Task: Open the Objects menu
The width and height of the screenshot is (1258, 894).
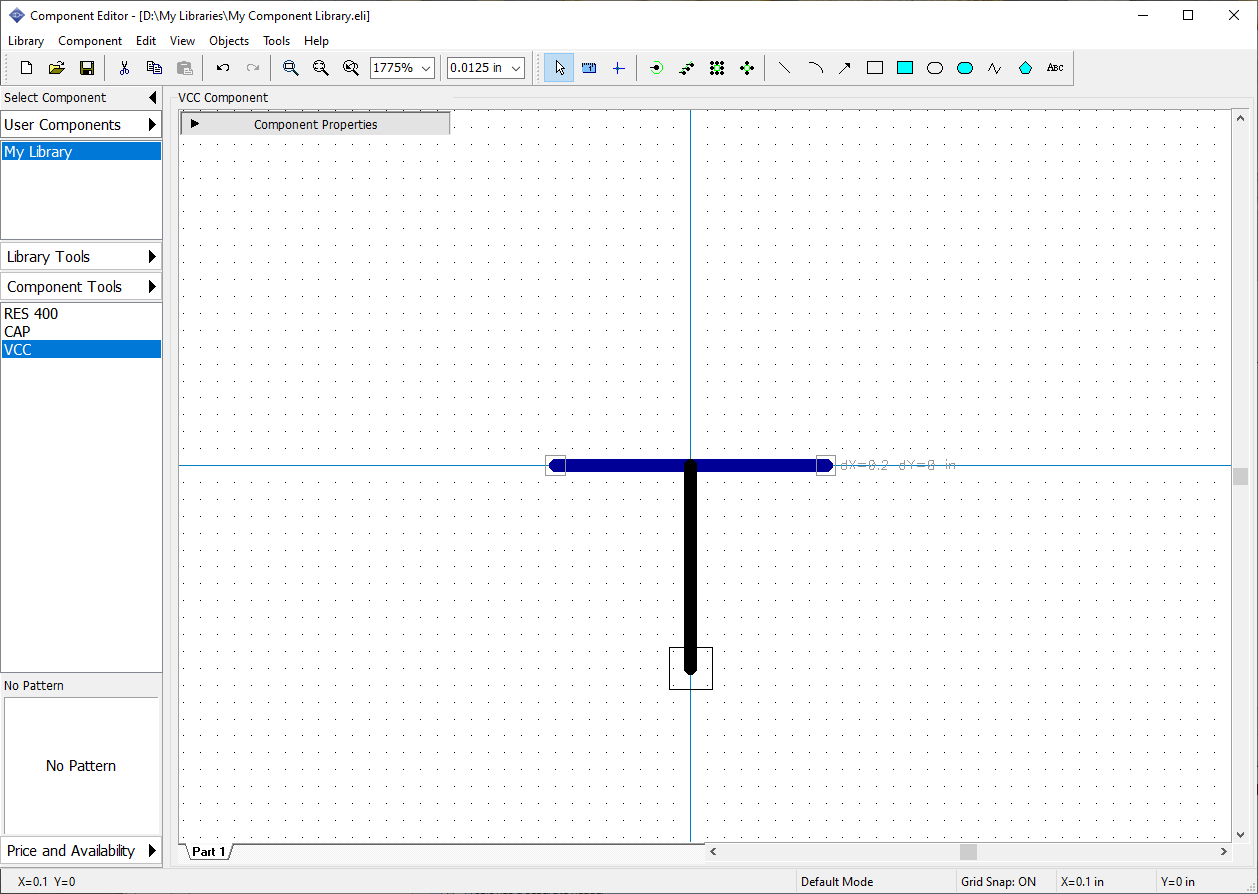Action: click(229, 41)
